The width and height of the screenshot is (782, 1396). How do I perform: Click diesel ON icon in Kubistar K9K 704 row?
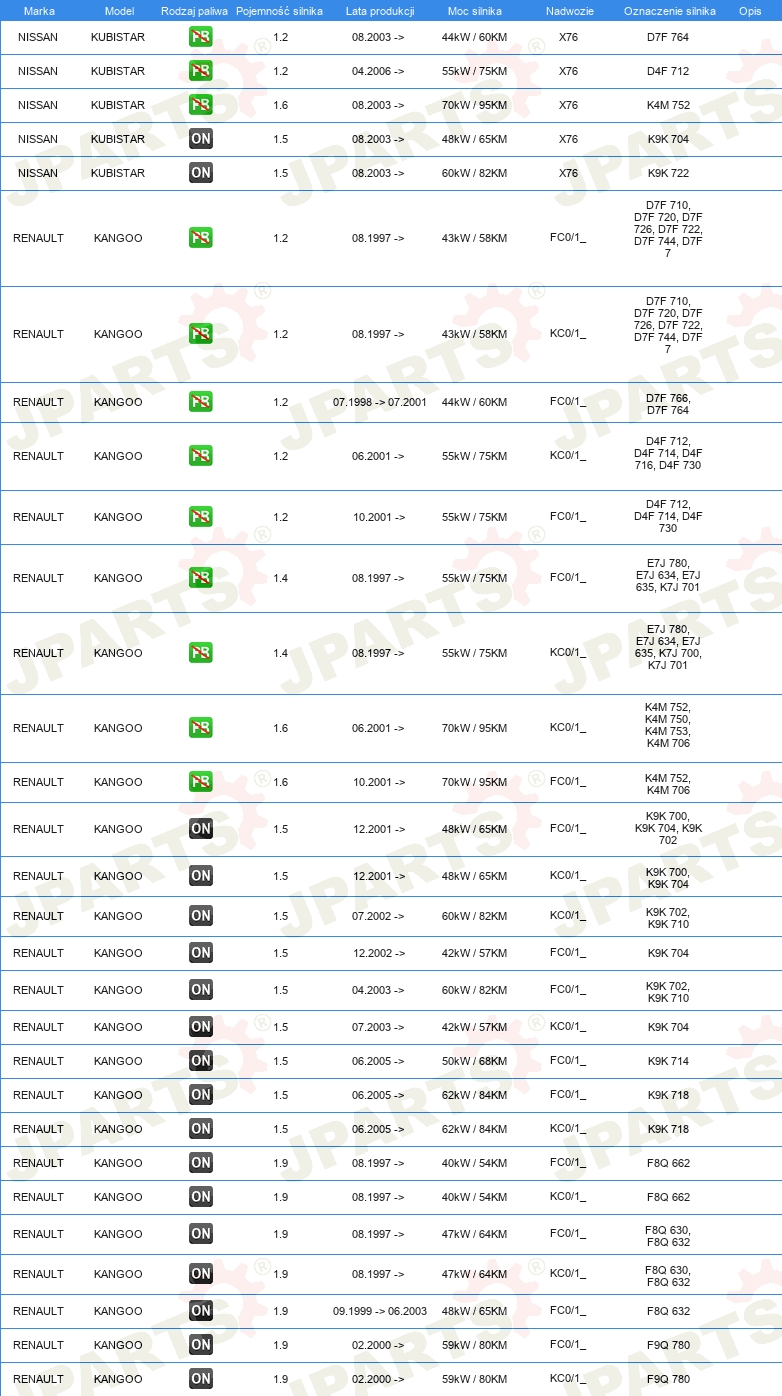[201, 139]
